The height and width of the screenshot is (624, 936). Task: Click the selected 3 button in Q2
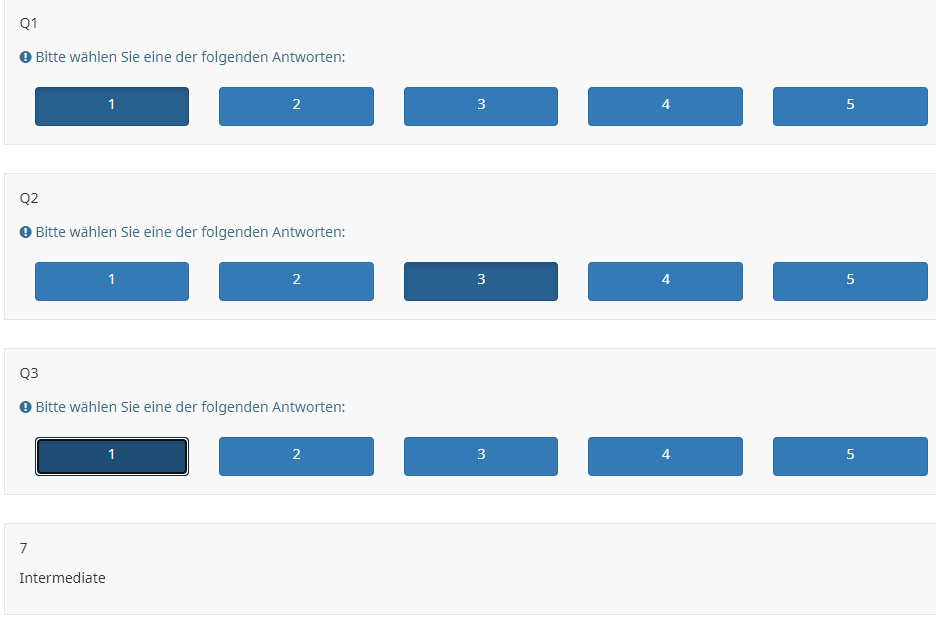tap(481, 281)
